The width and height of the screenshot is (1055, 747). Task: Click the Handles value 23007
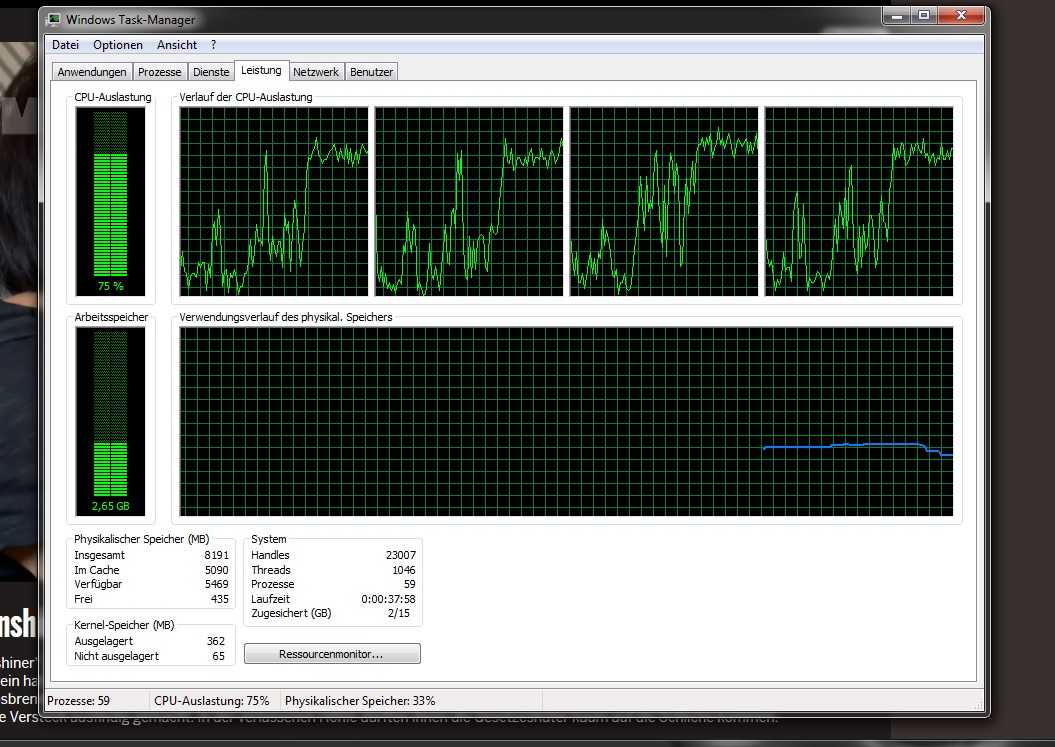pos(401,555)
